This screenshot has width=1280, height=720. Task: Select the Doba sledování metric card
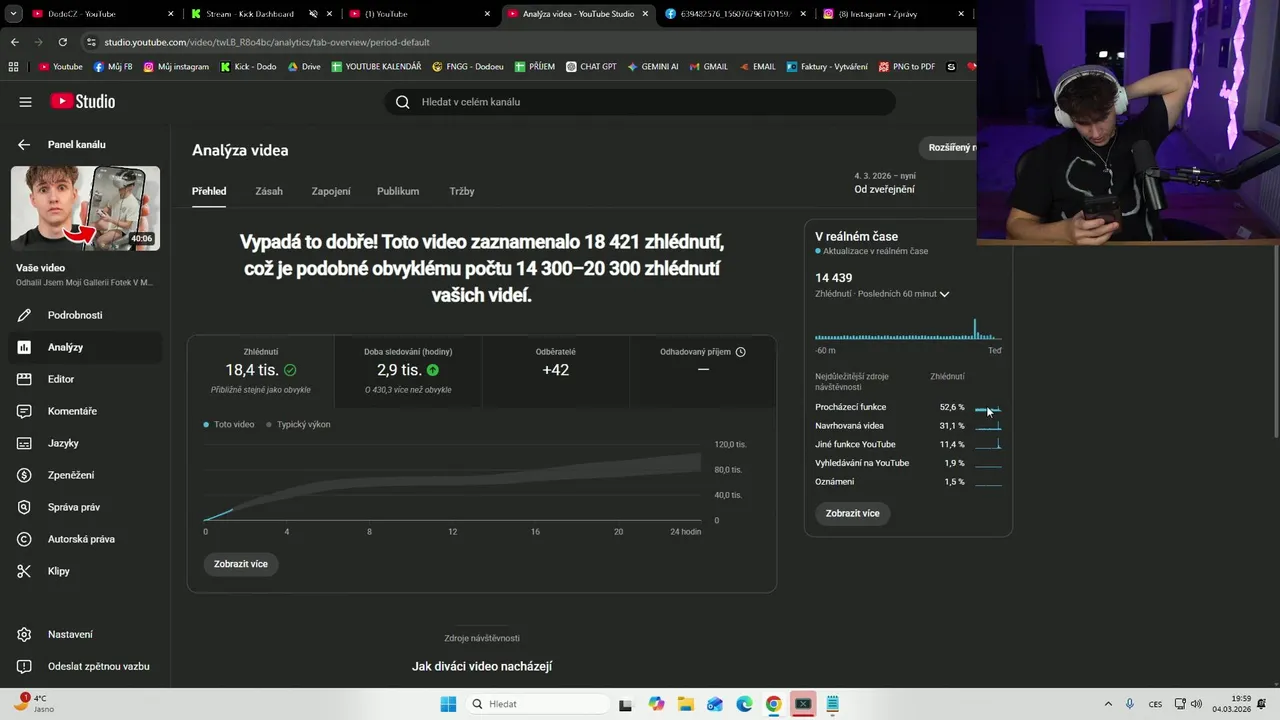pyautogui.click(x=408, y=371)
